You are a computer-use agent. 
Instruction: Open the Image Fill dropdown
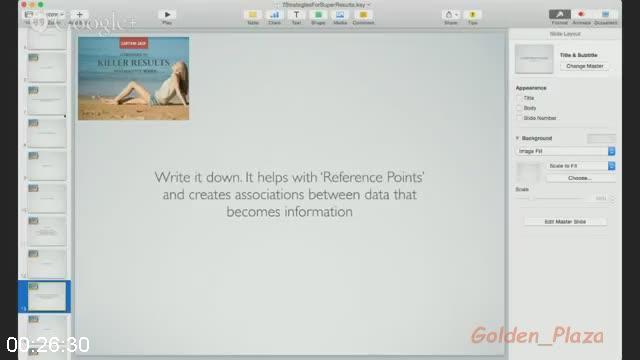pyautogui.click(x=565, y=151)
